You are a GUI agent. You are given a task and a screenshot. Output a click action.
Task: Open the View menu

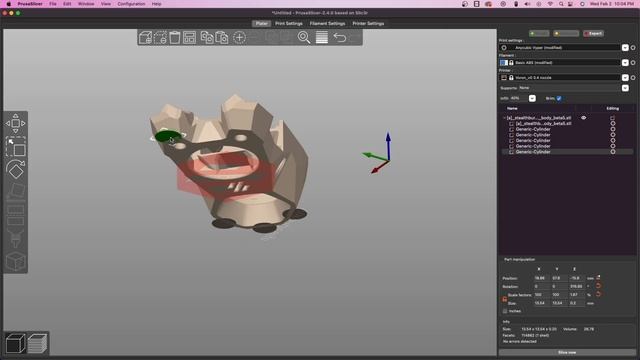(106, 4)
